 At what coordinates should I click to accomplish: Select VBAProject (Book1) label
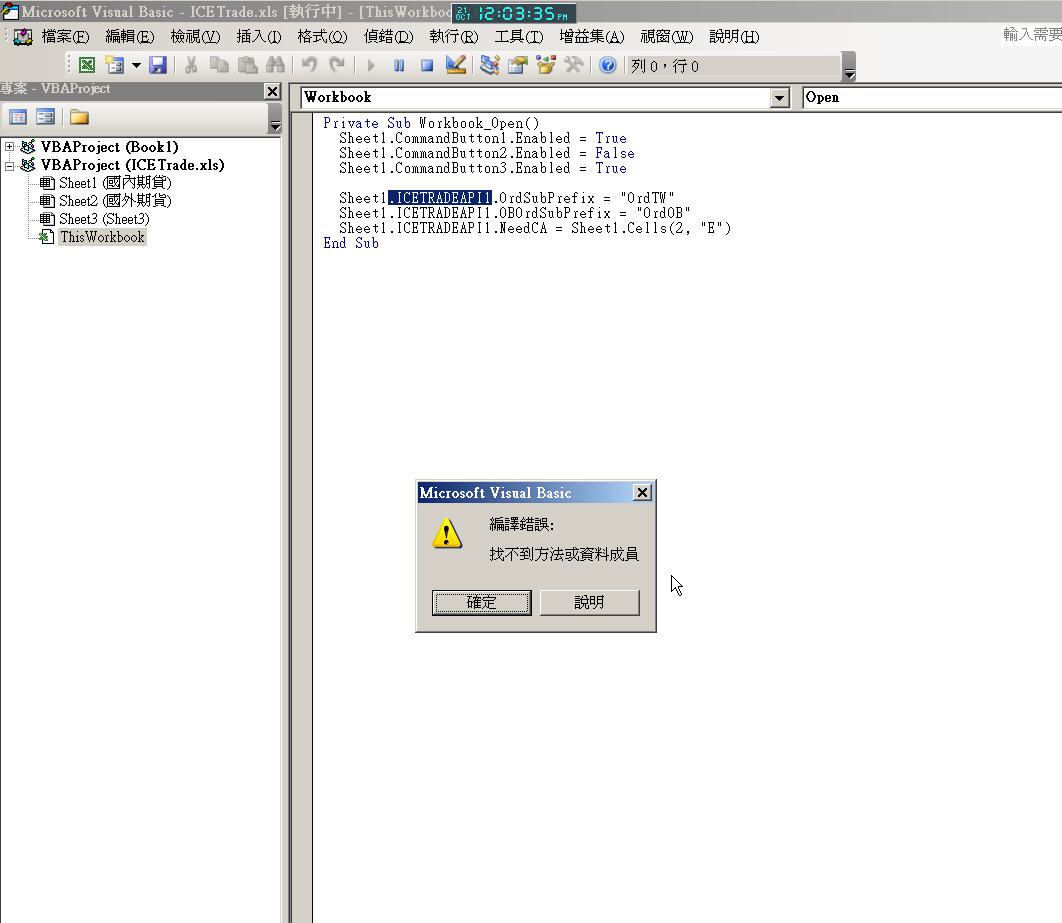pyautogui.click(x=109, y=147)
